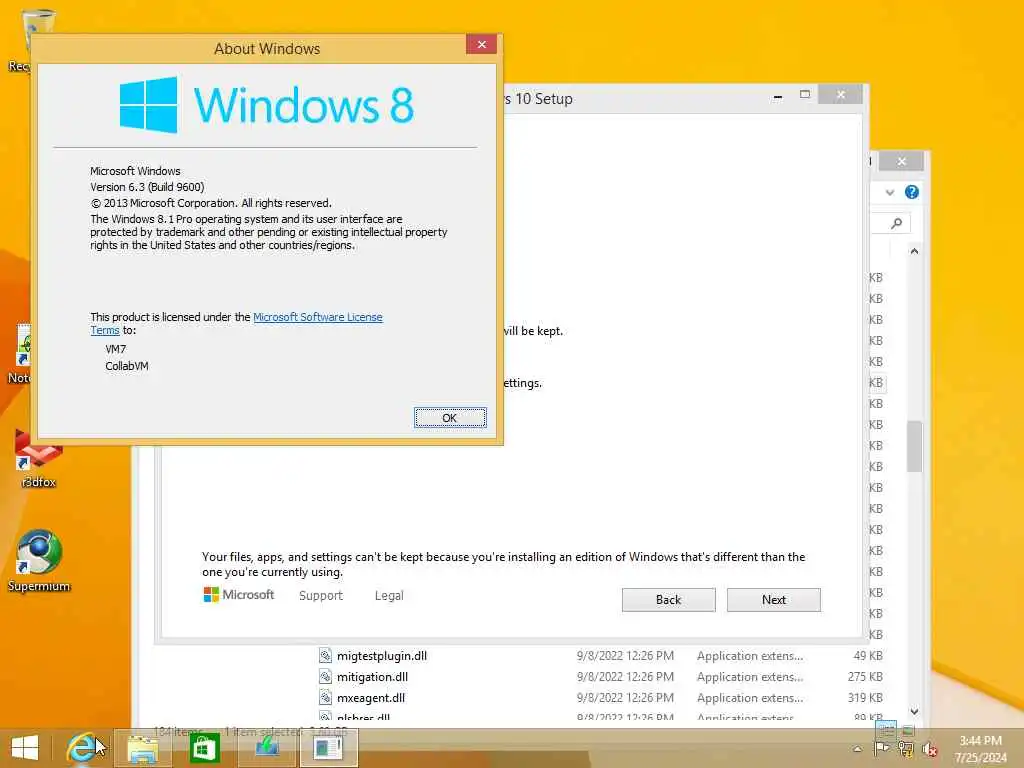
Task: Switch Explorer to large icons view button
Action: (908, 729)
